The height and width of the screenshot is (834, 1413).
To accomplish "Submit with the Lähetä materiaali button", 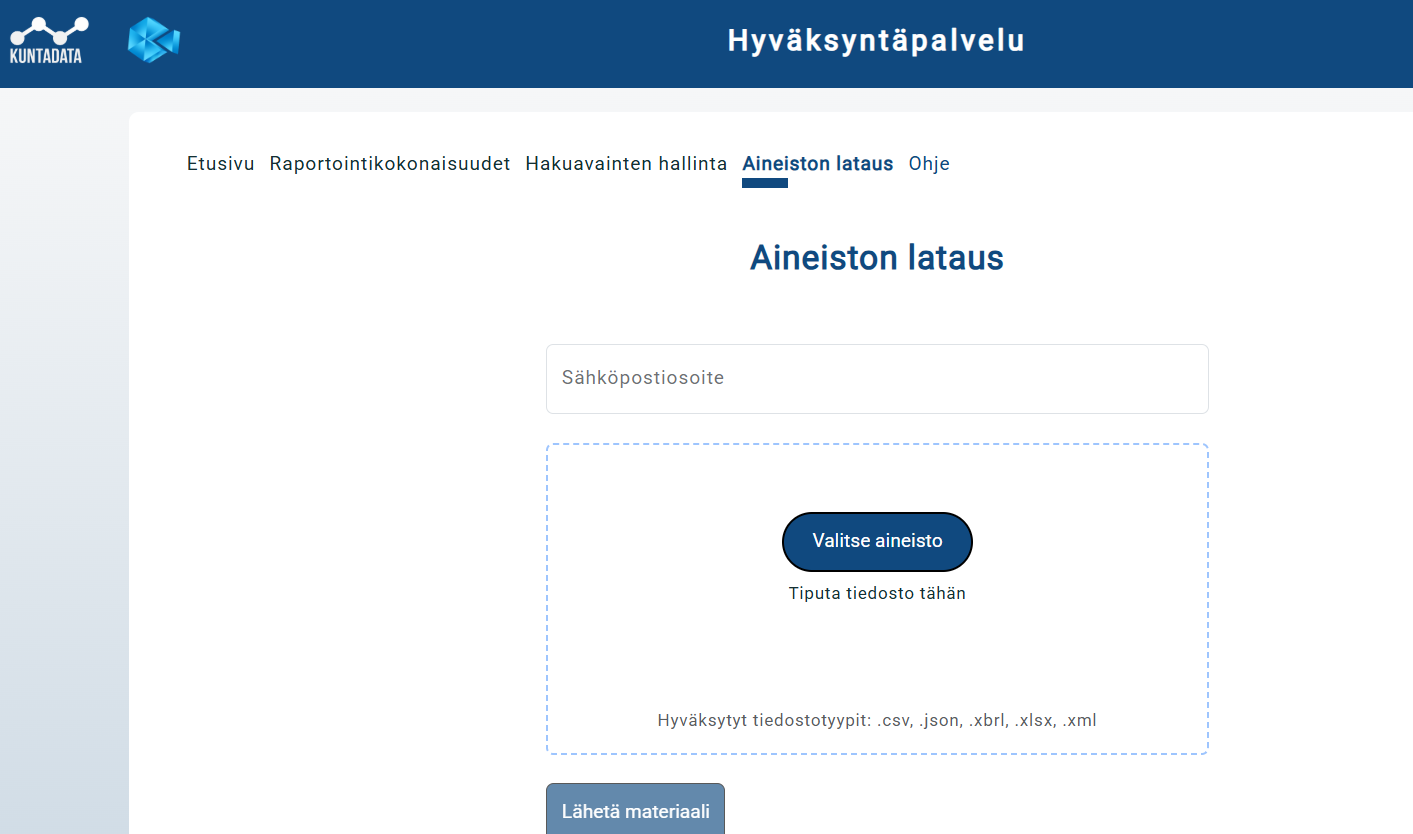I will pyautogui.click(x=635, y=811).
